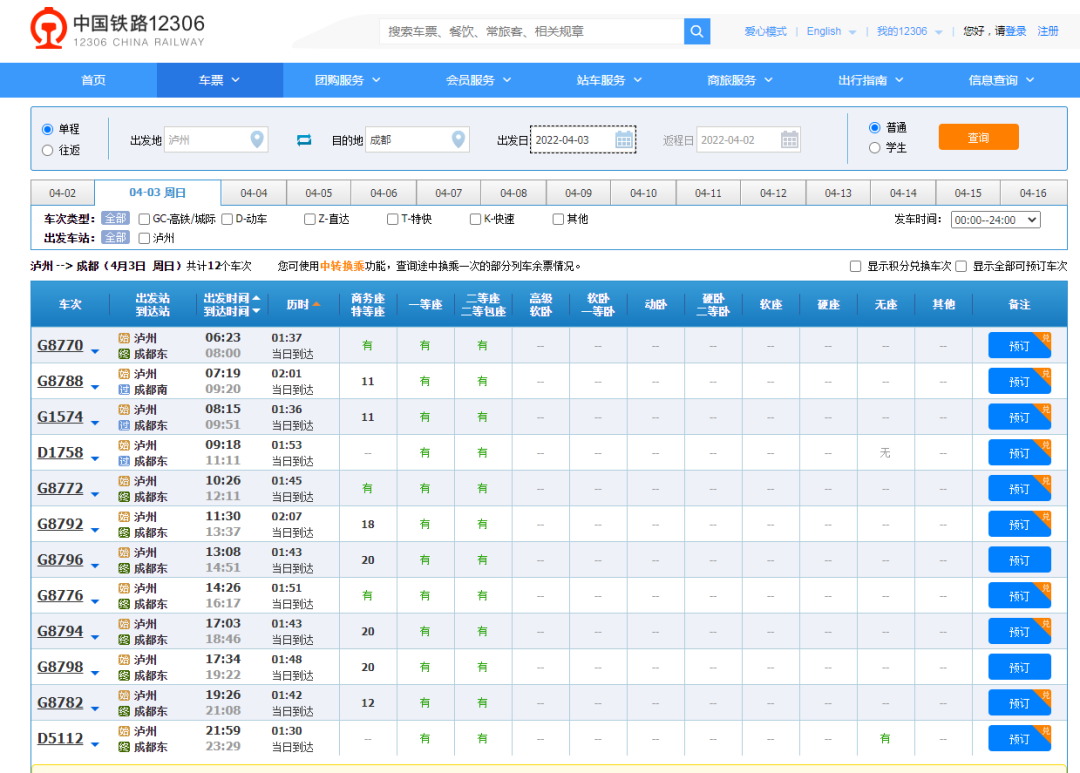Click the magnifier search icon

tap(697, 31)
